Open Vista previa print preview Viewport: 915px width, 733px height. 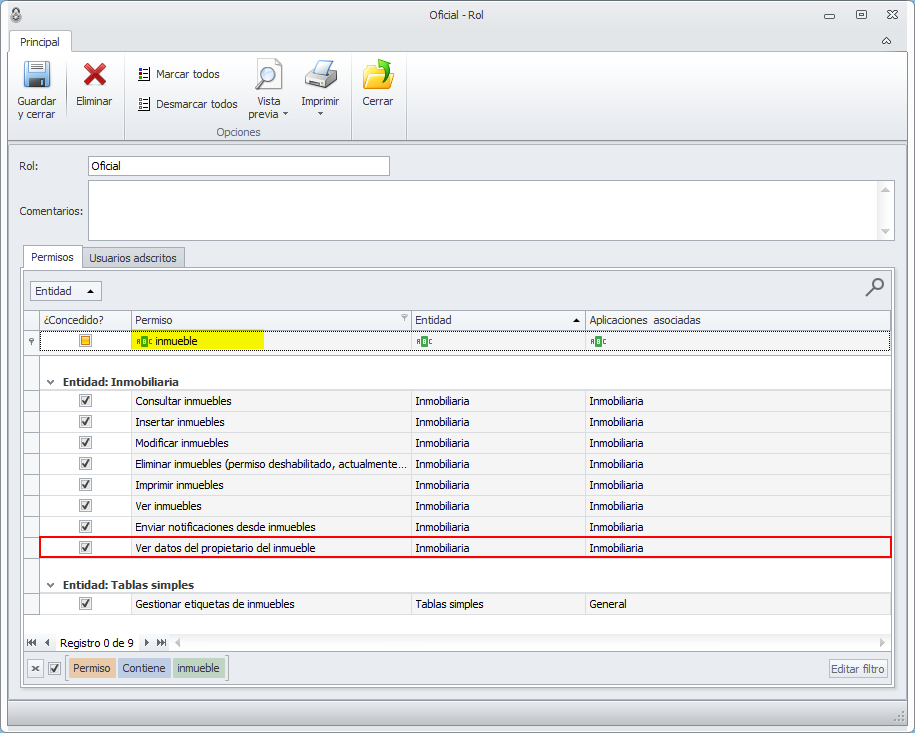pyautogui.click(x=268, y=76)
